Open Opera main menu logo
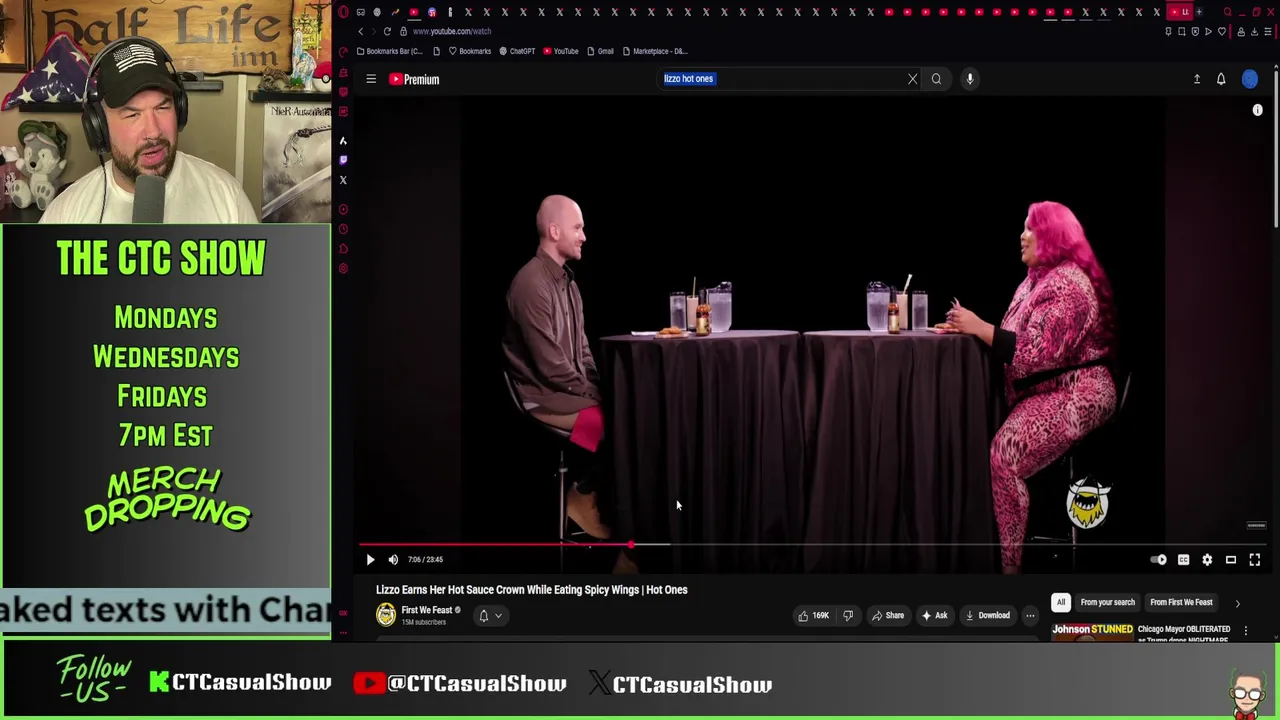 pyautogui.click(x=343, y=12)
